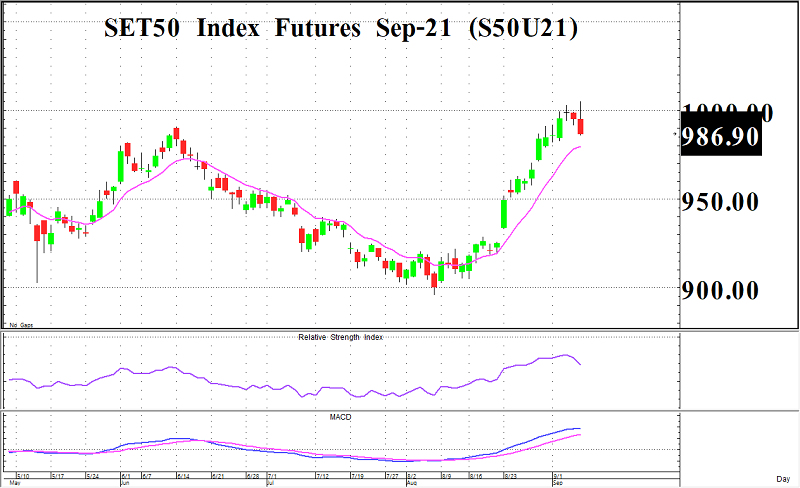800x488 pixels.
Task: Select the 6/21 date axis label
Action: [x=218, y=476]
